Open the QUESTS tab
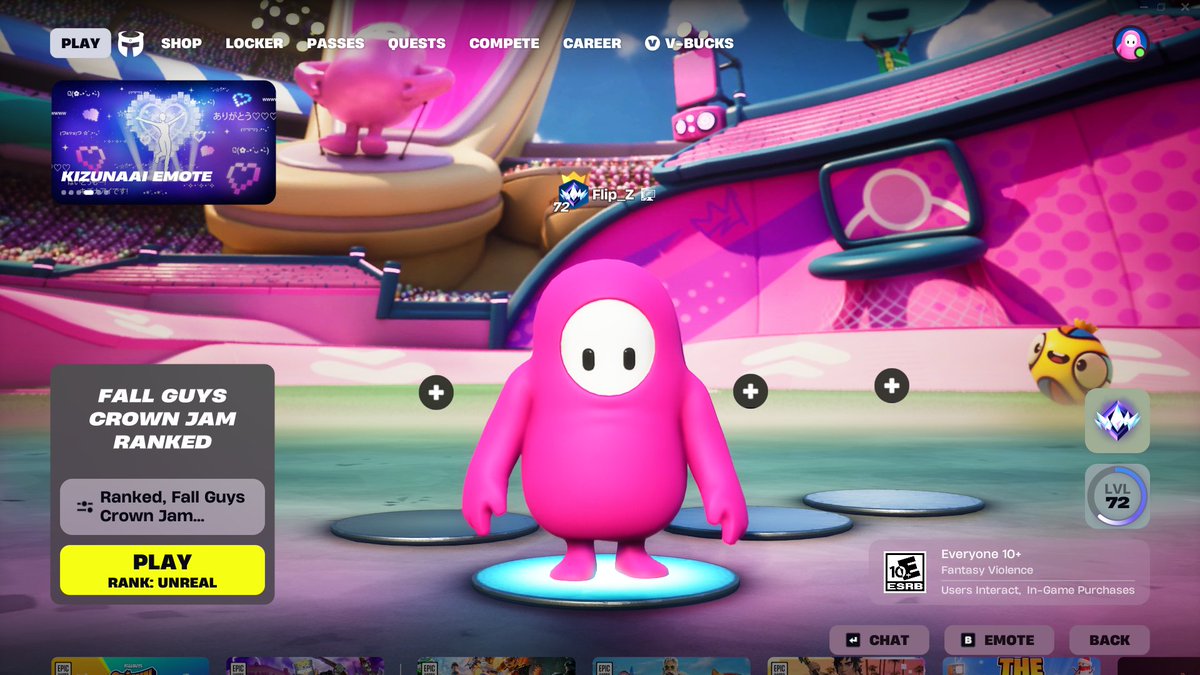Screen dimensions: 1200x675 [417, 43]
